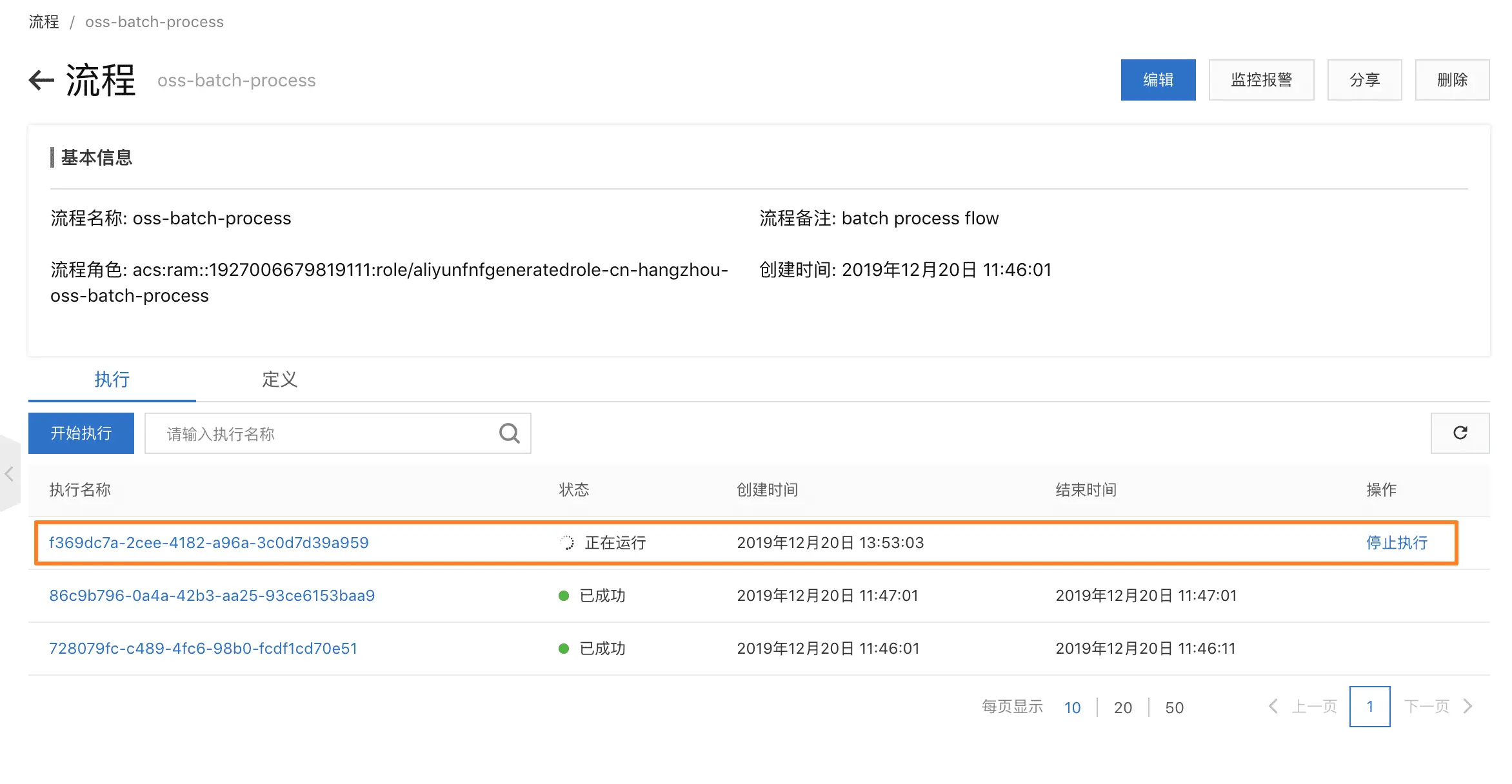The height and width of the screenshot is (784, 1512).
Task: Click the previous page chevron arrow
Action: coord(1273,707)
